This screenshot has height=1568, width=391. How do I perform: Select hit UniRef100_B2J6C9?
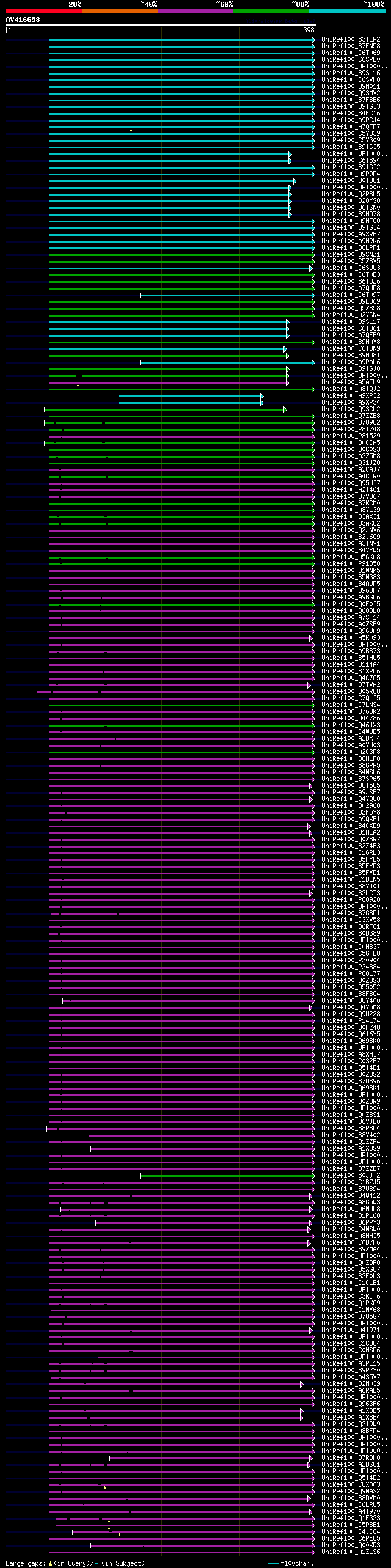click(351, 537)
